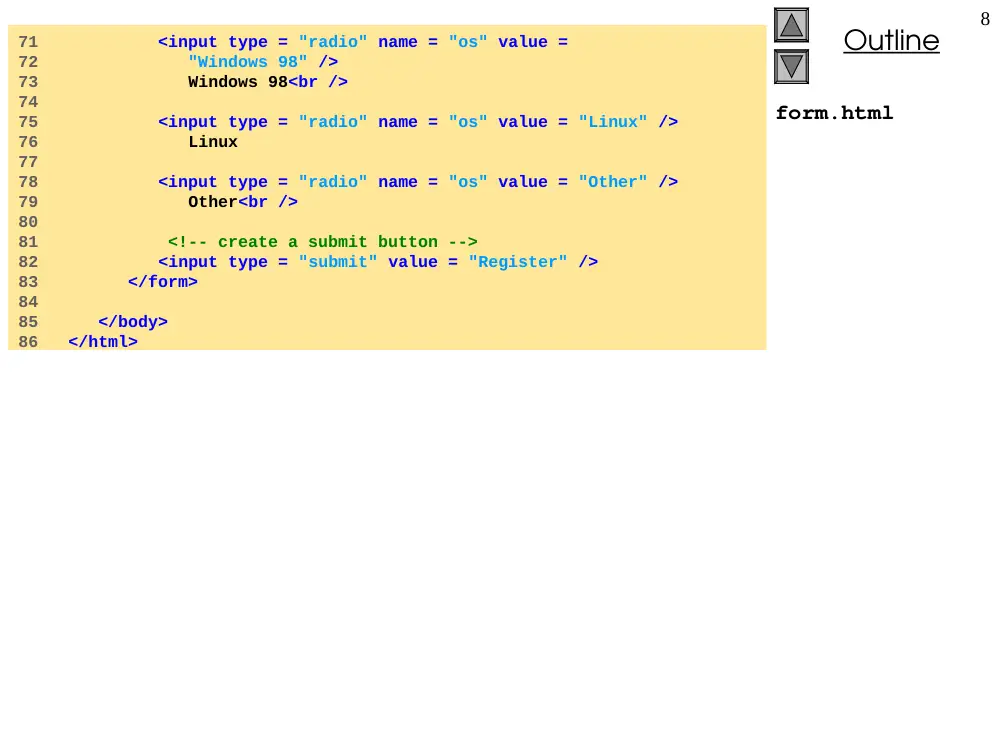Click the down arrow navigation button
Viewport: 1000px width, 750px height.
791,66
